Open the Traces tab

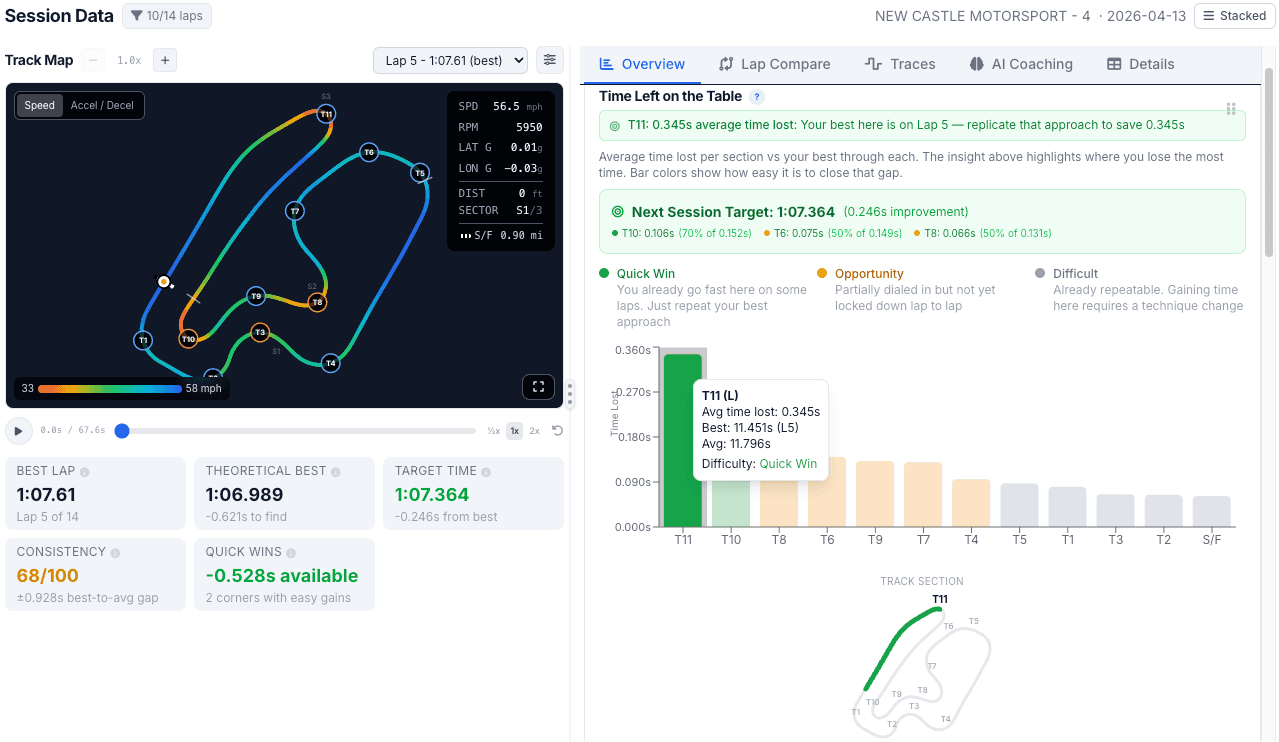pos(899,63)
